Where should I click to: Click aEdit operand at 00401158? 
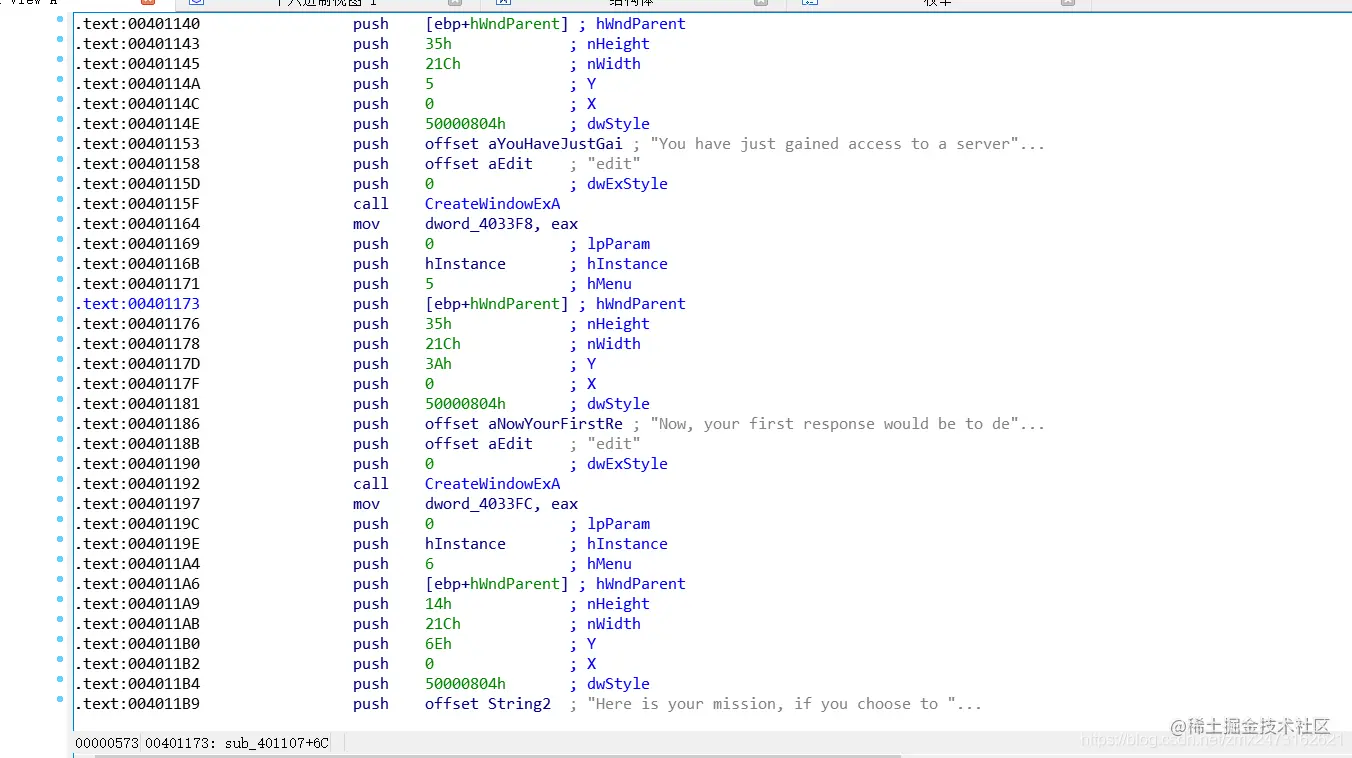tap(510, 164)
